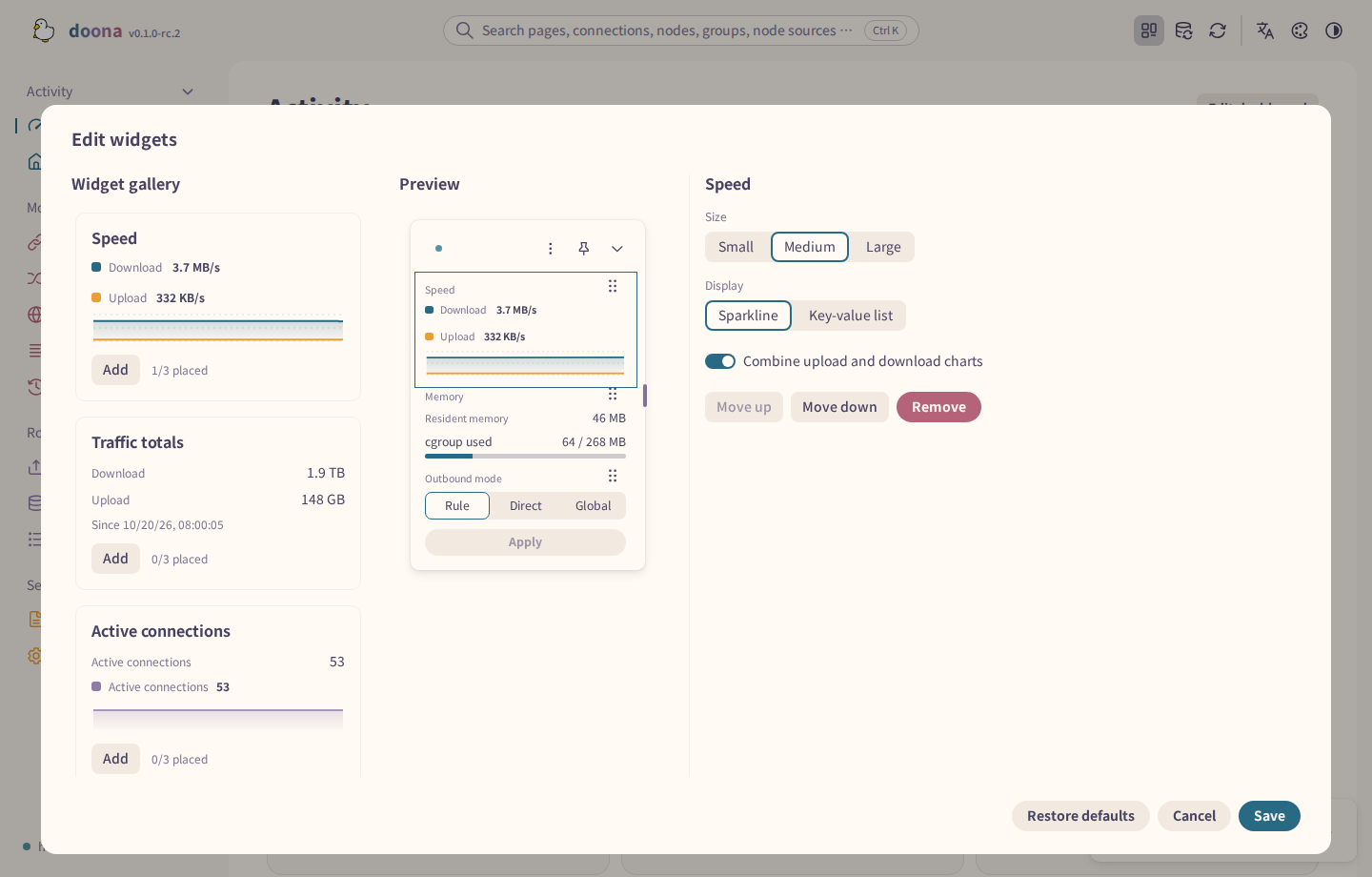This screenshot has height=877, width=1372.
Task: Remove the Speed widget
Action: coord(938,407)
